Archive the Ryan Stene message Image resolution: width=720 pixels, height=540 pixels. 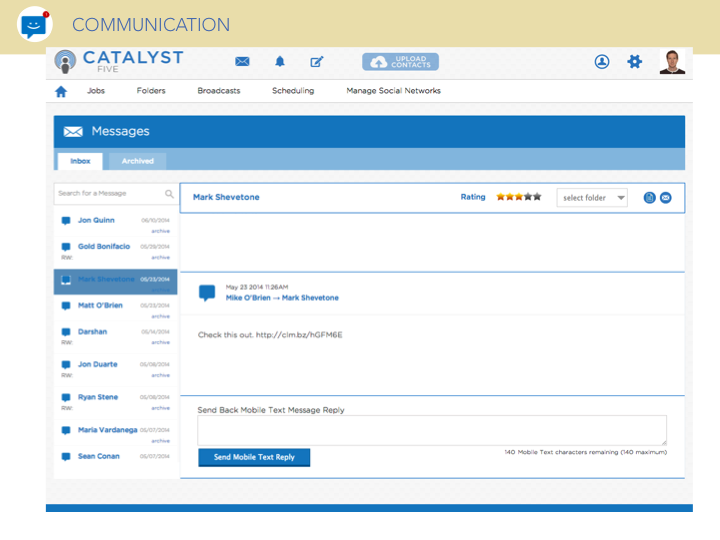coord(161,408)
